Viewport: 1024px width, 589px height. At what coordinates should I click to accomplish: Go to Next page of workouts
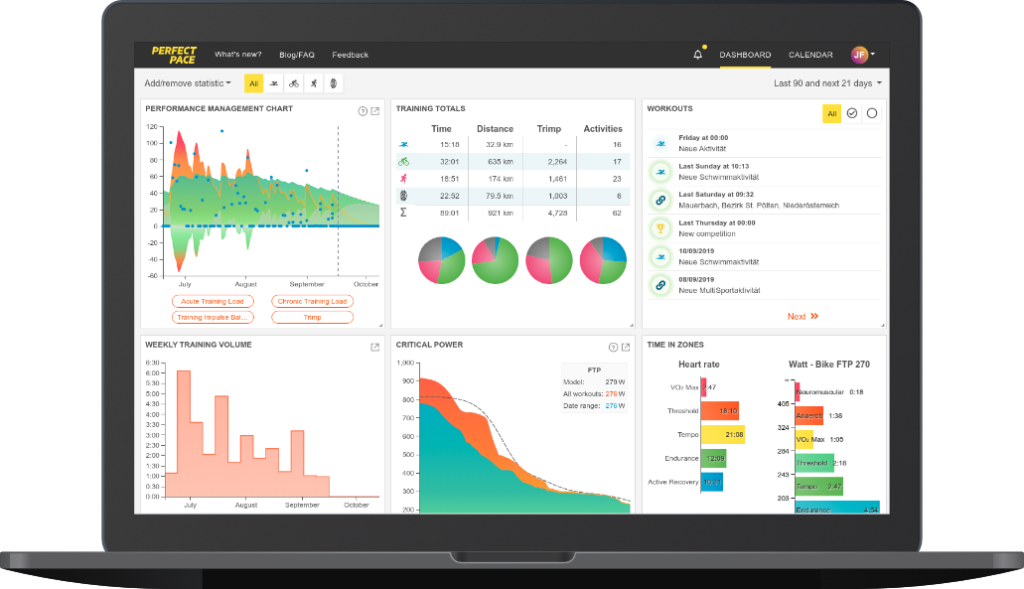[802, 316]
